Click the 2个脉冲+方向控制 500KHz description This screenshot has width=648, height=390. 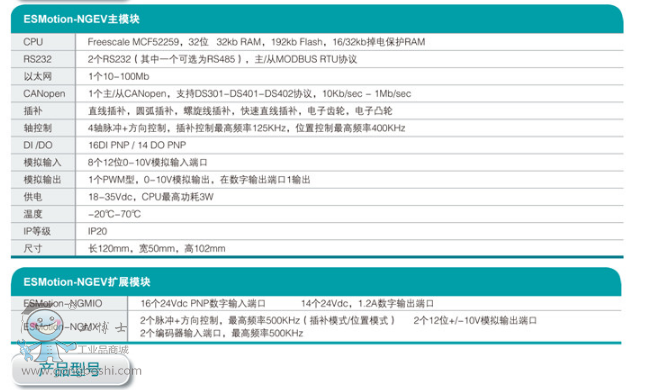[x=267, y=321]
